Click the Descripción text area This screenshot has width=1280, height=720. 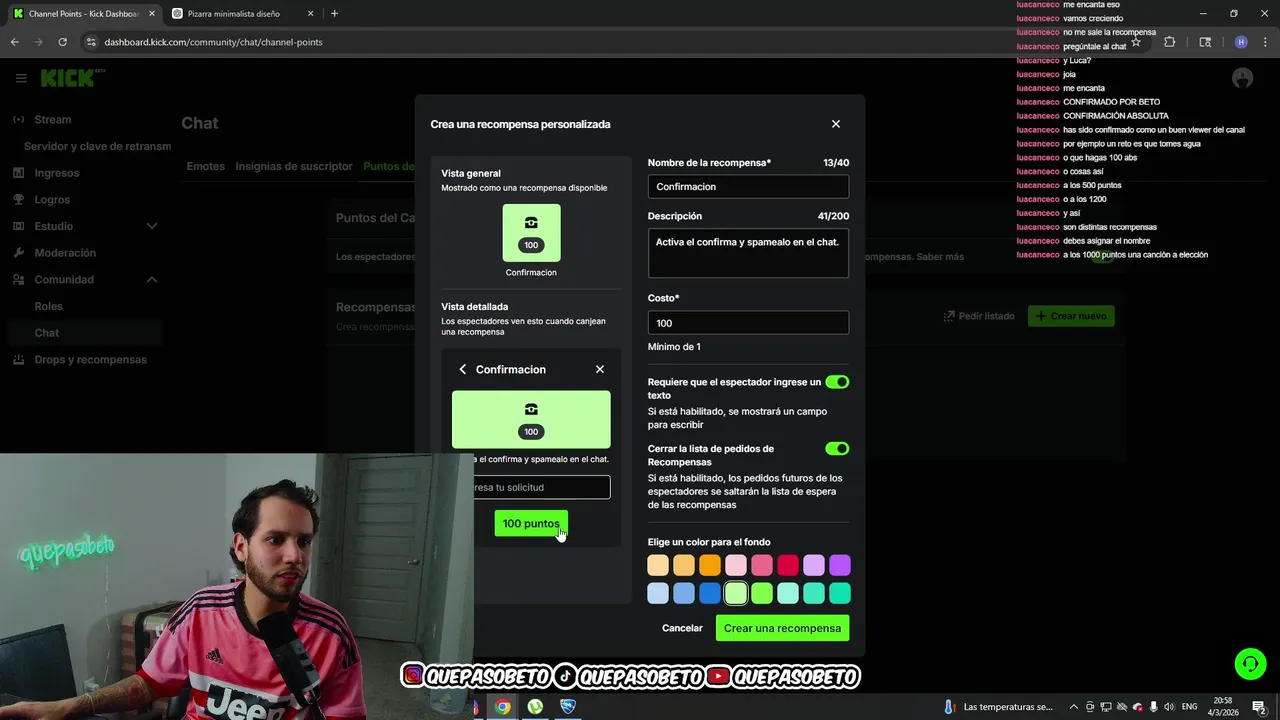click(748, 253)
